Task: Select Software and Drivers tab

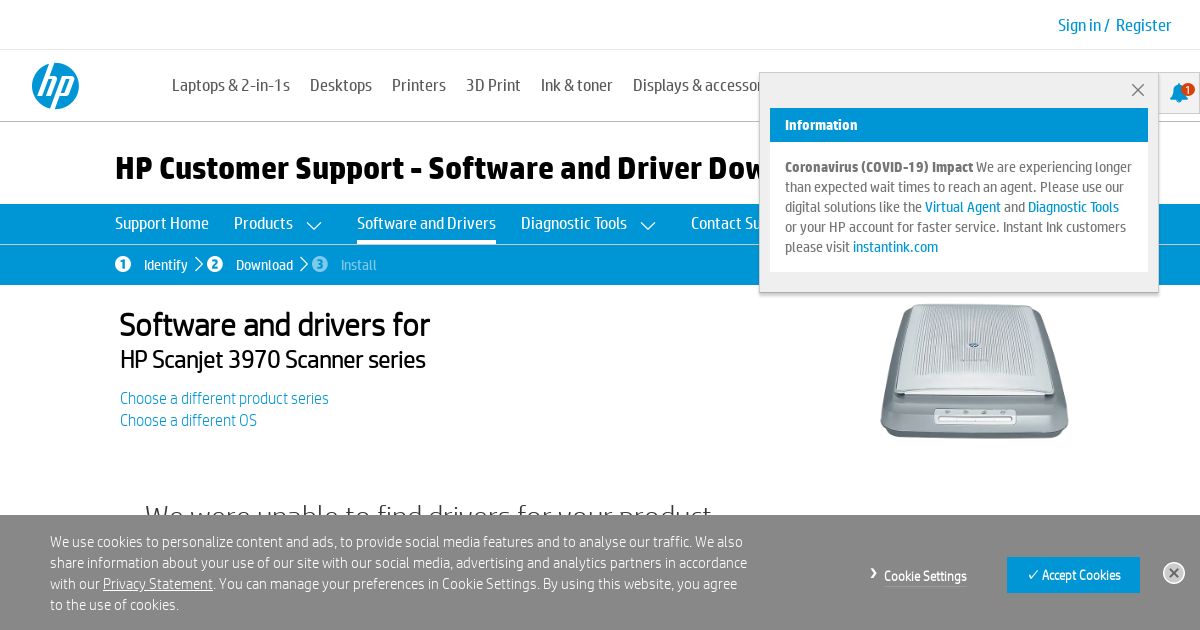Action: (426, 223)
